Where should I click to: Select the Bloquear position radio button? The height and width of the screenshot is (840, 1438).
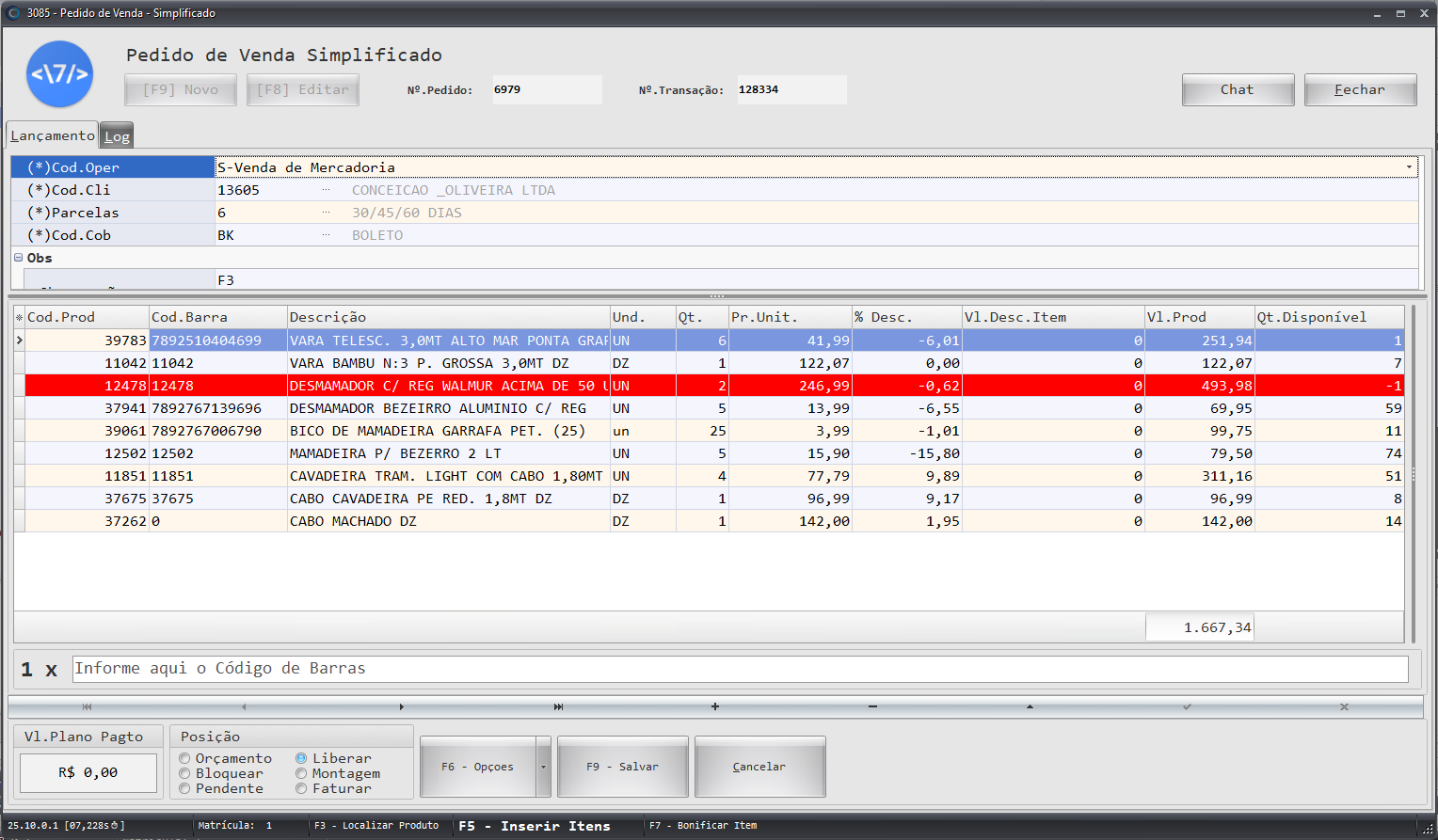point(185,773)
